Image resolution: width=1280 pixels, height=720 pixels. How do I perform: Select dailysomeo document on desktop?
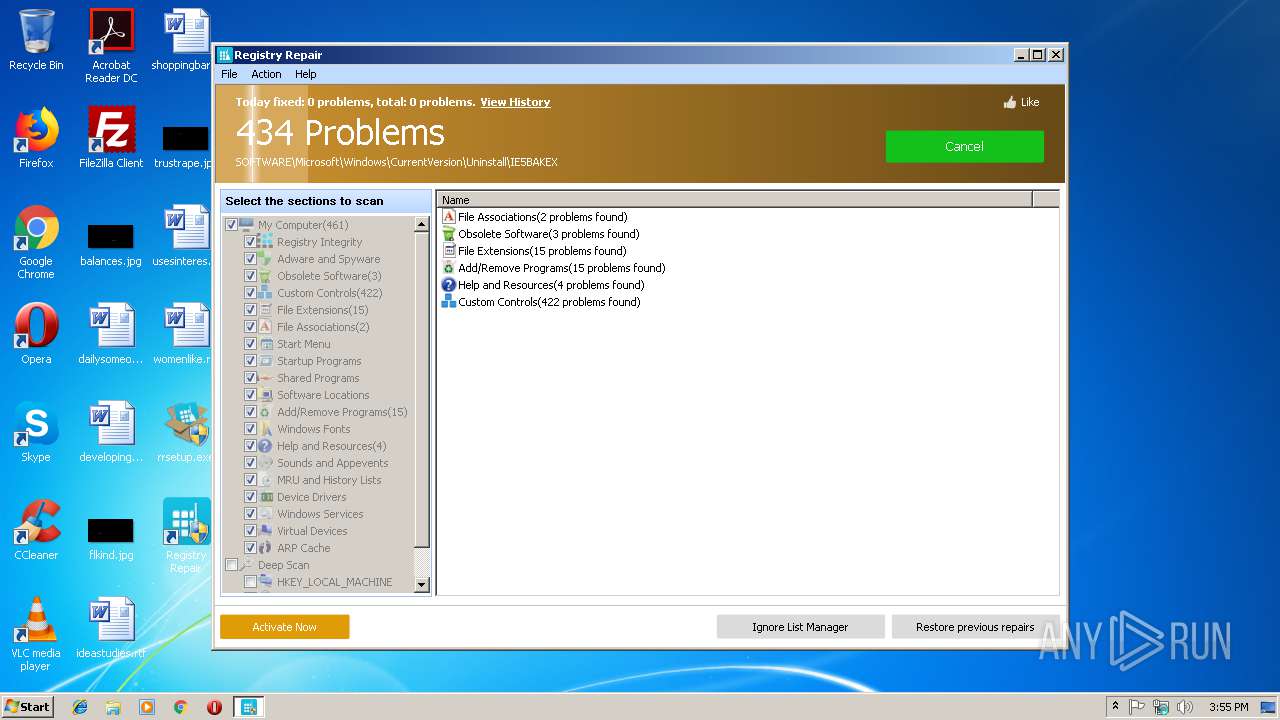(111, 334)
